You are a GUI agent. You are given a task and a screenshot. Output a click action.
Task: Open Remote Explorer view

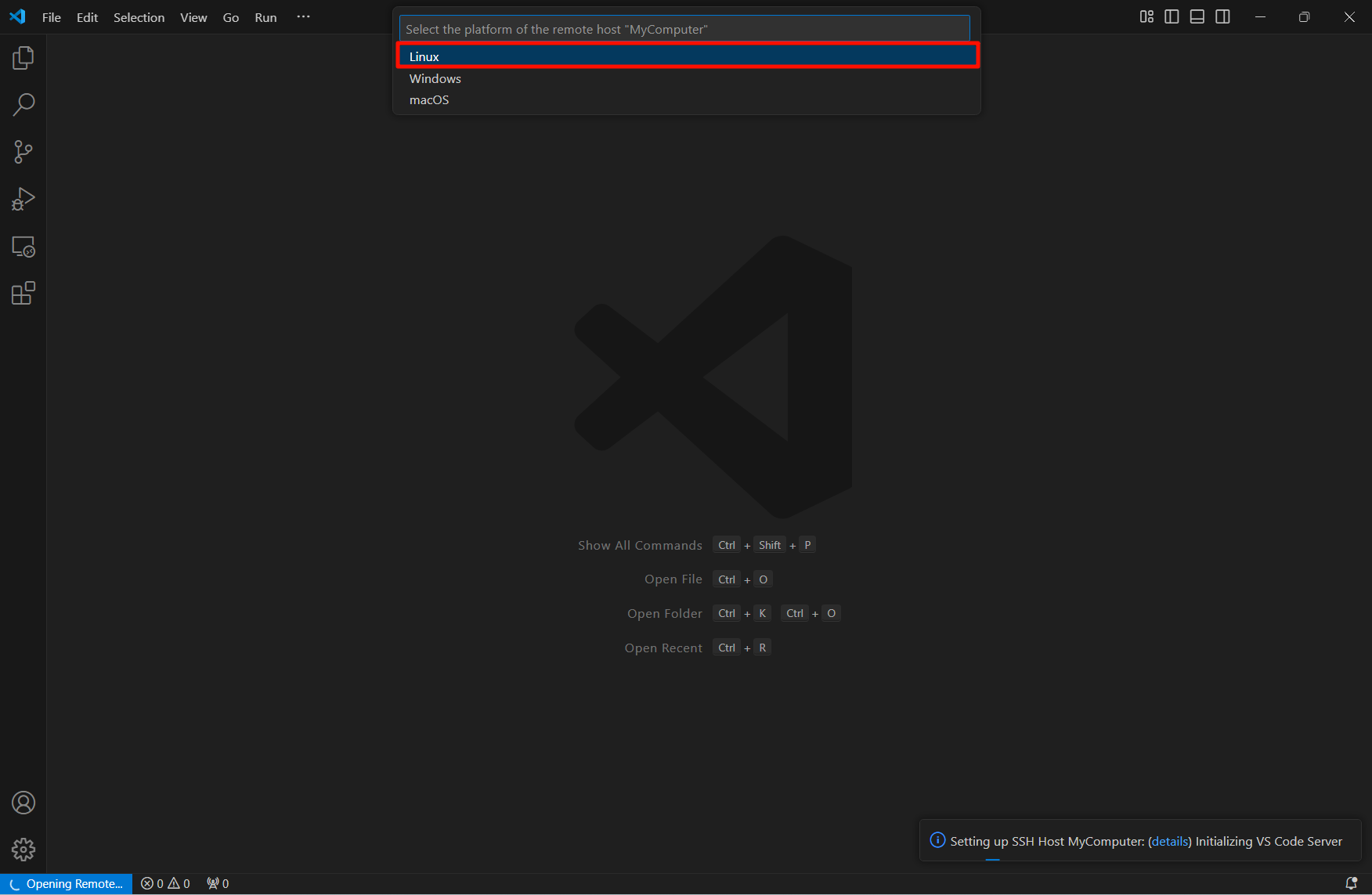tap(23, 247)
